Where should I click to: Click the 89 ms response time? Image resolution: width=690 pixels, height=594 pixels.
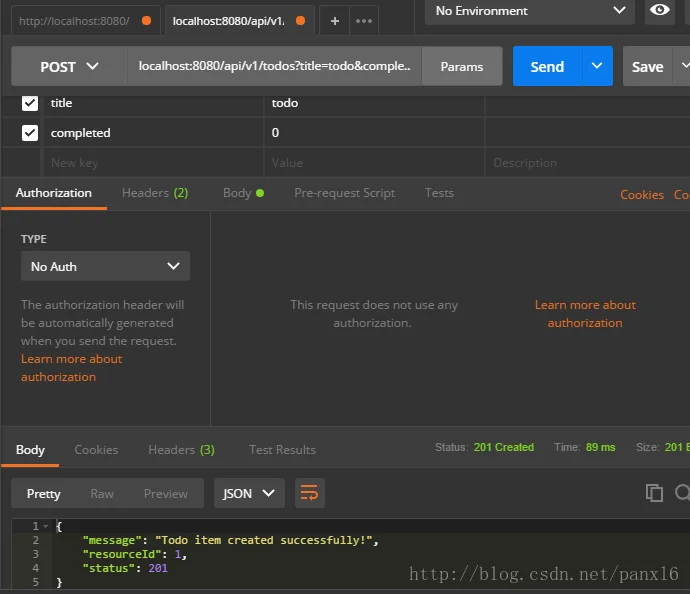point(600,447)
